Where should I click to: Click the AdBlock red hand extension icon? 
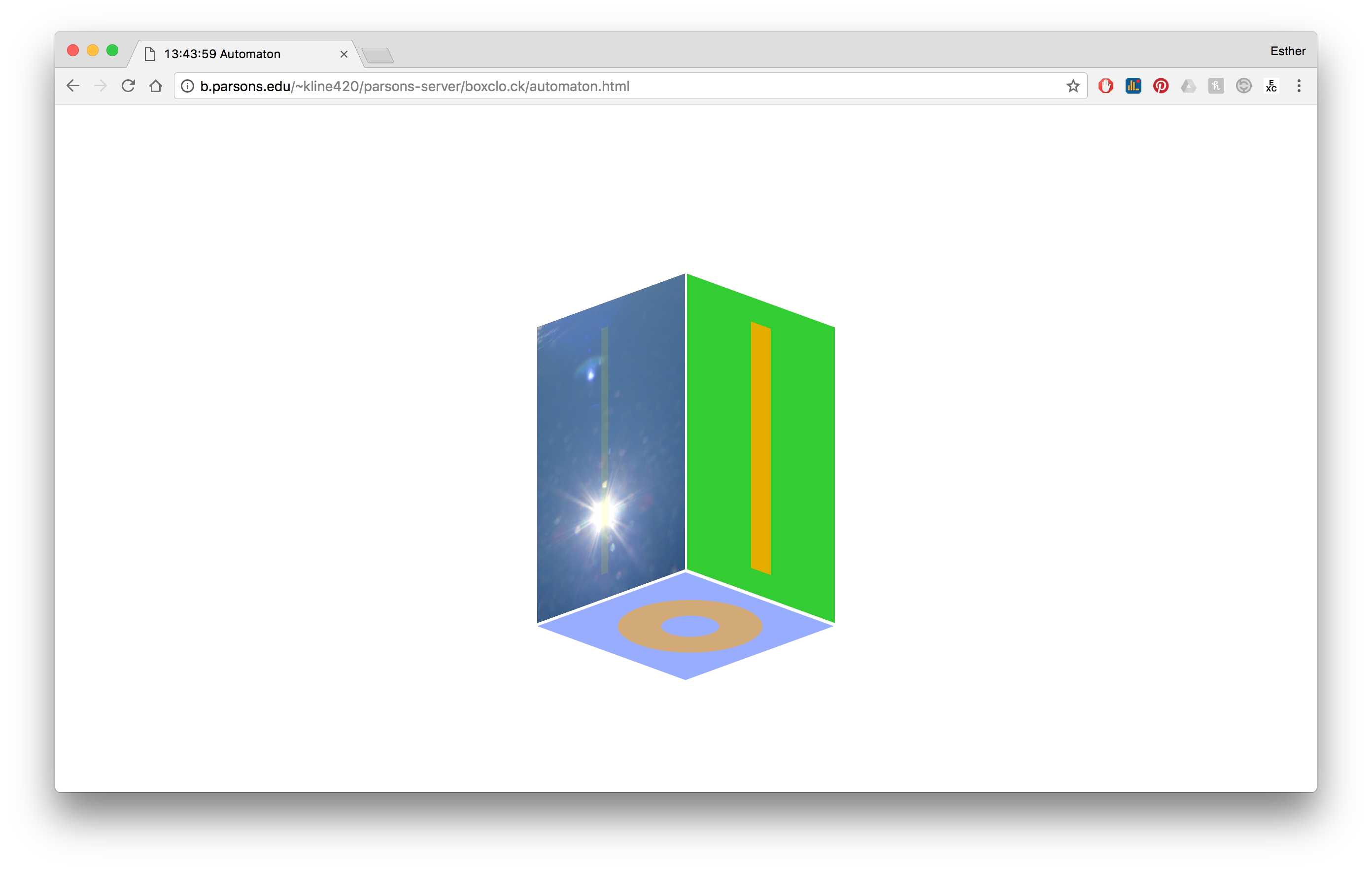pyautogui.click(x=1105, y=86)
